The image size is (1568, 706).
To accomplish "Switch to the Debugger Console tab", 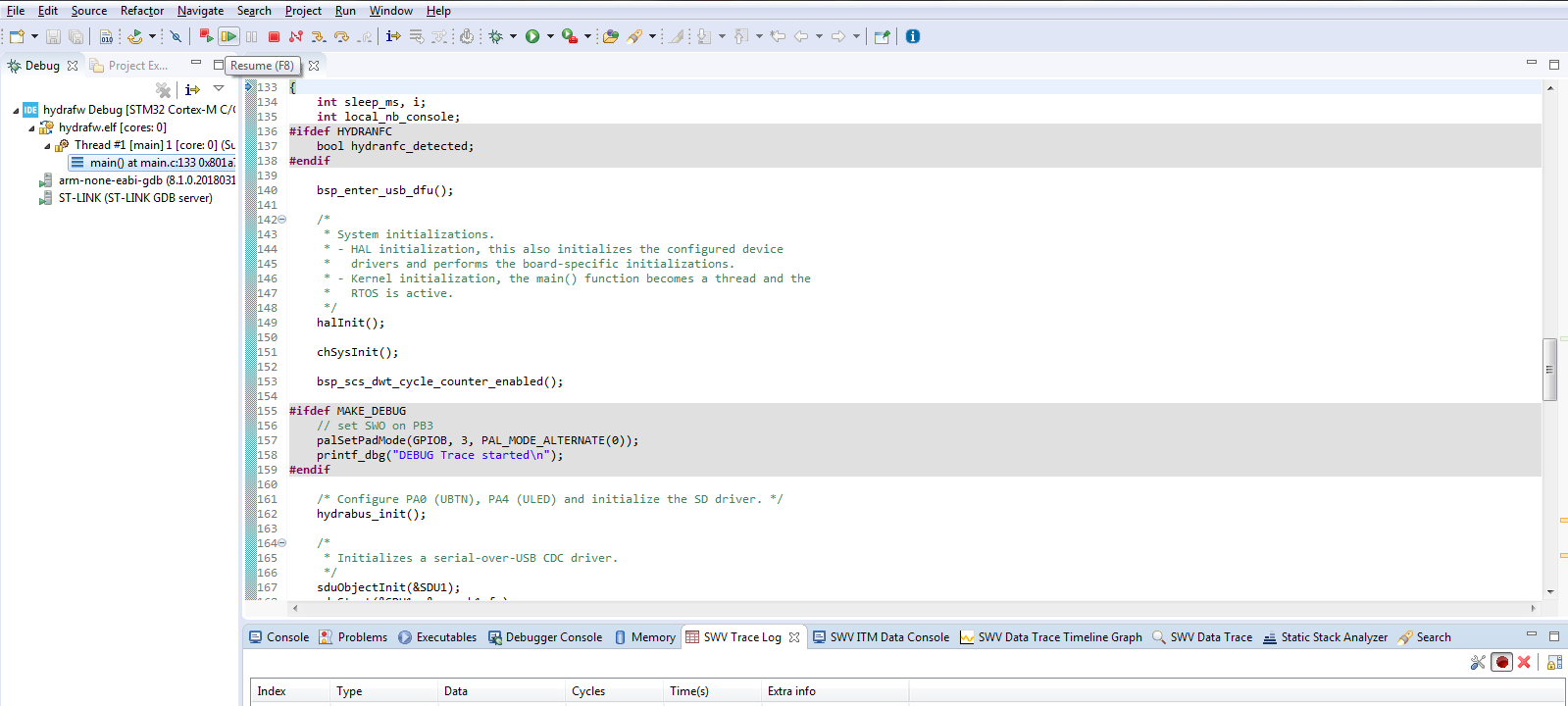I will [x=545, y=637].
